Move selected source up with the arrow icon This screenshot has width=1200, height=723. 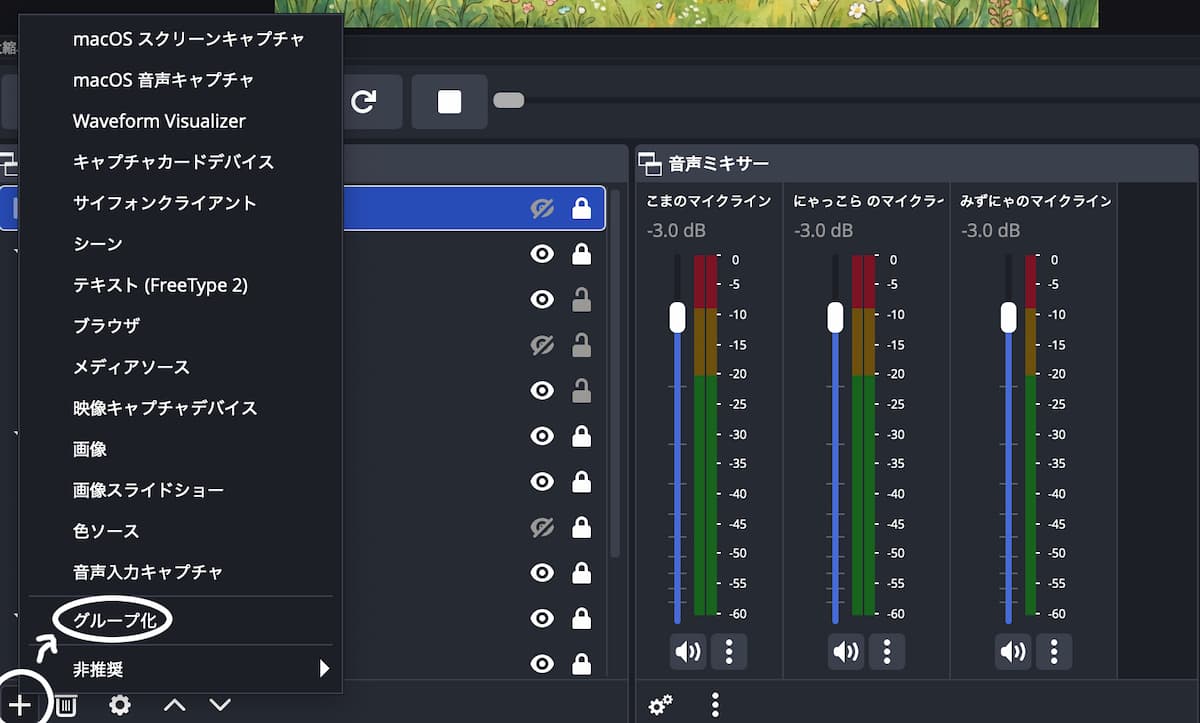pos(174,705)
